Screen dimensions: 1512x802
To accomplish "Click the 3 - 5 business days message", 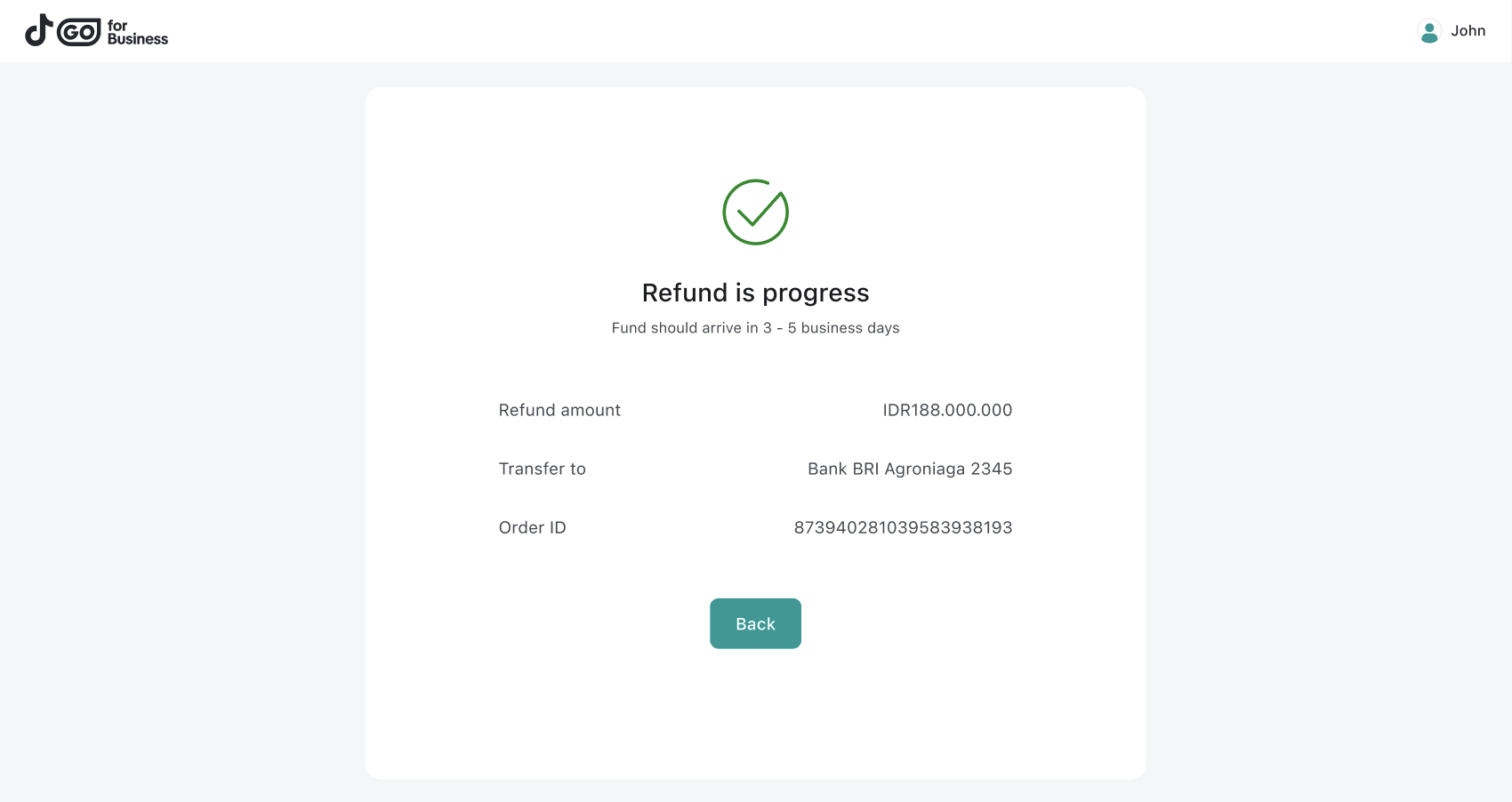I will pyautogui.click(x=755, y=328).
